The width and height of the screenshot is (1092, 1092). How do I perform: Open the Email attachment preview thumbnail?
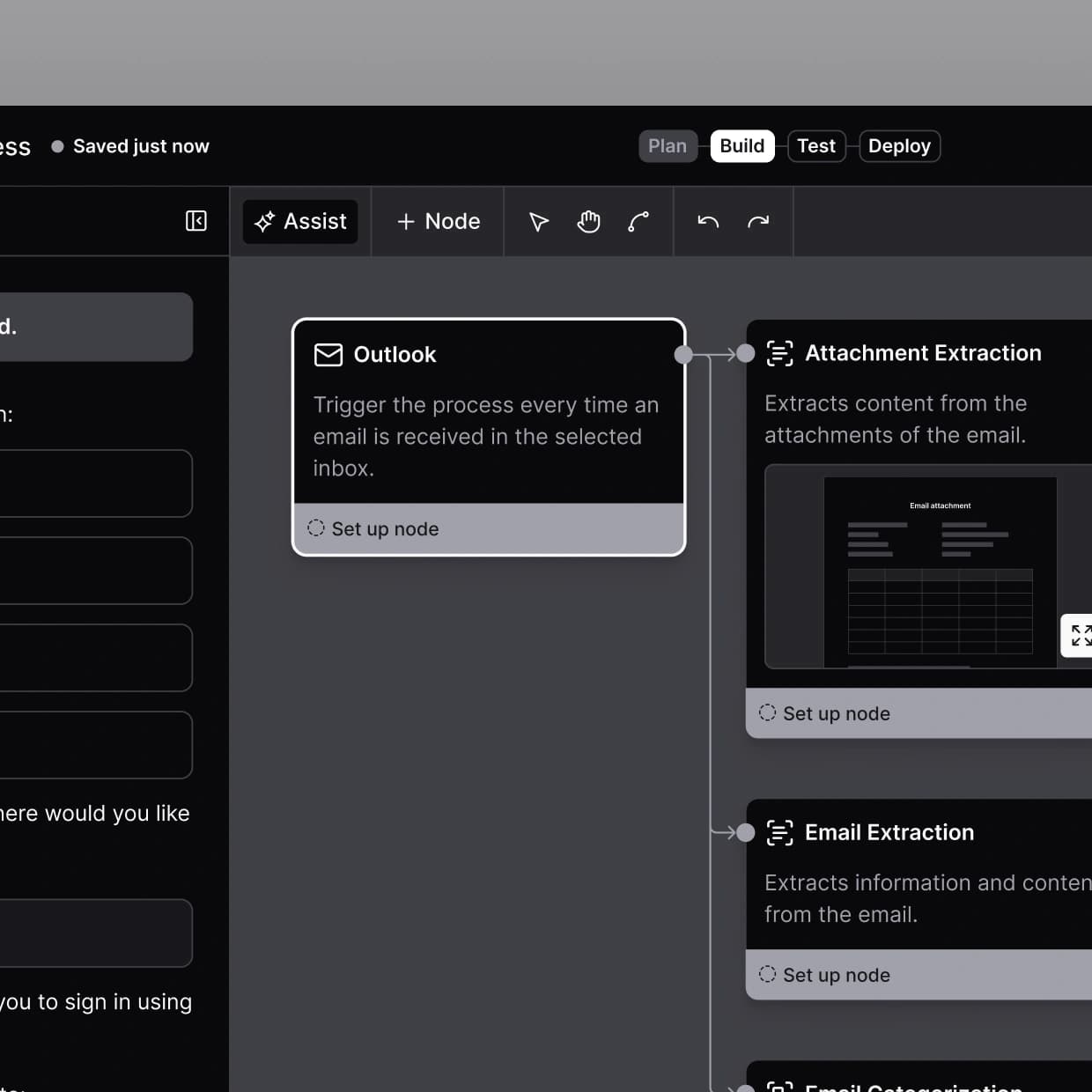point(928,566)
